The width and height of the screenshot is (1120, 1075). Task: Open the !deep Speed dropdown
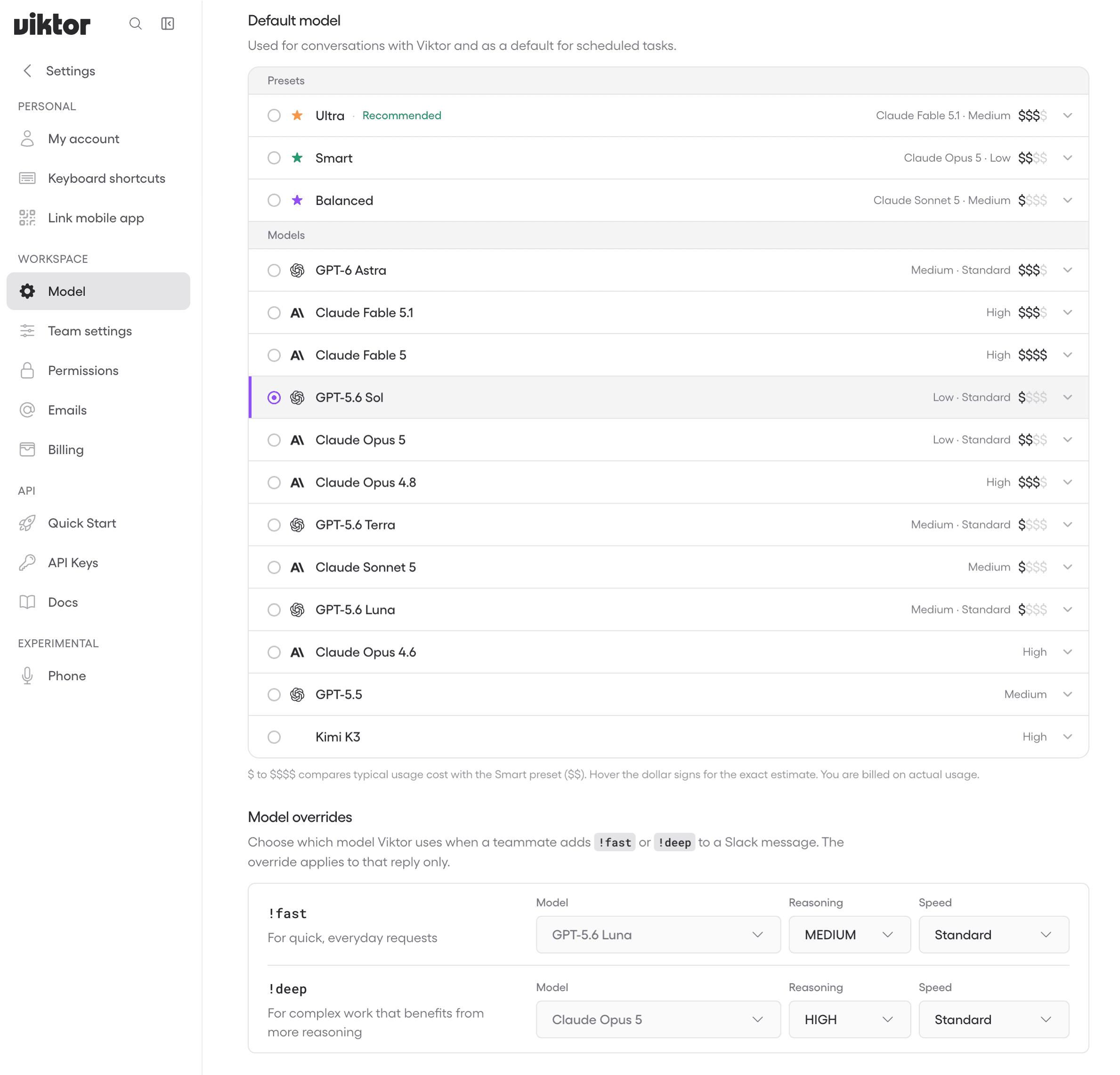pyautogui.click(x=993, y=1019)
